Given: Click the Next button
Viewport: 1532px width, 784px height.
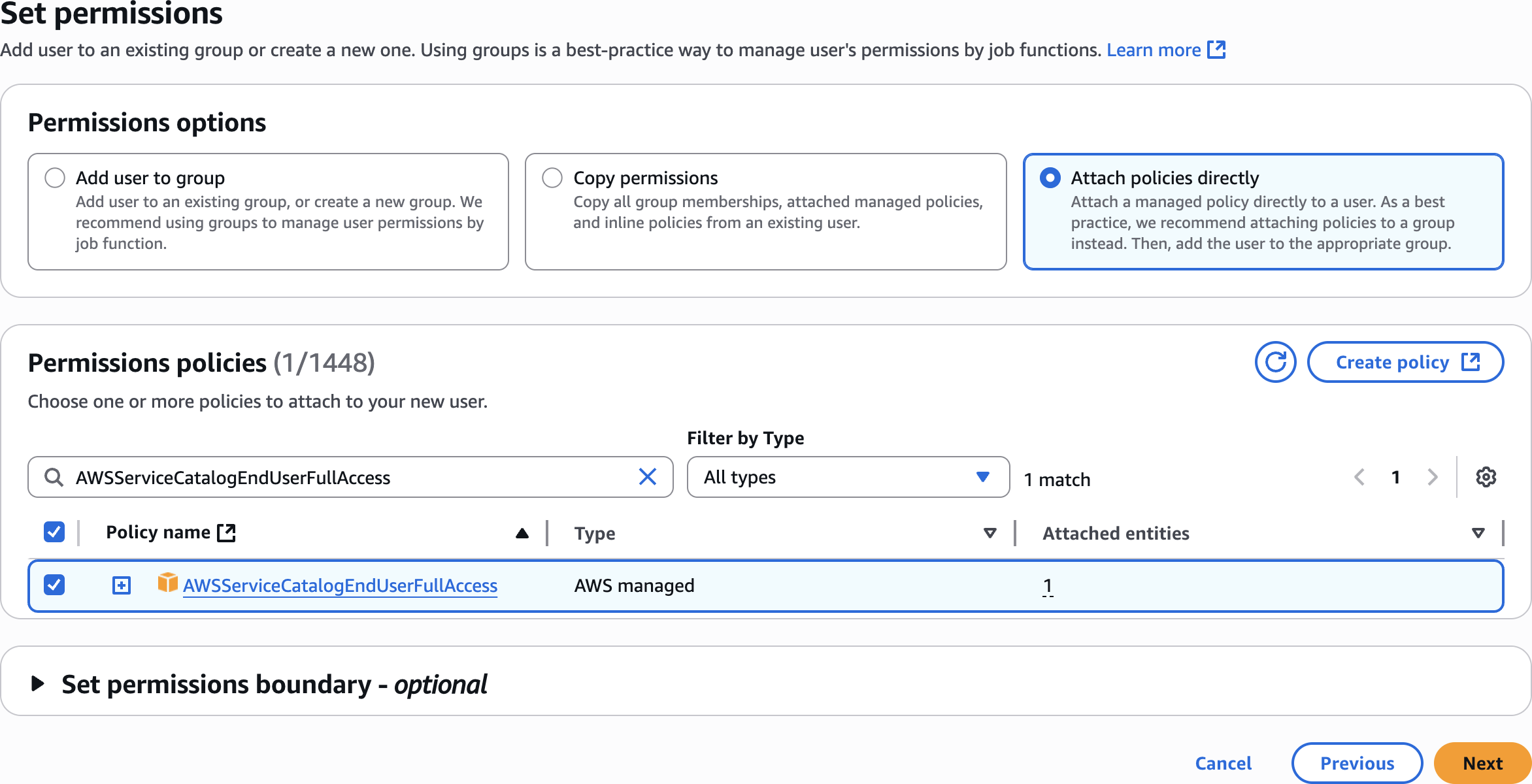Looking at the screenshot, I should point(1482,763).
